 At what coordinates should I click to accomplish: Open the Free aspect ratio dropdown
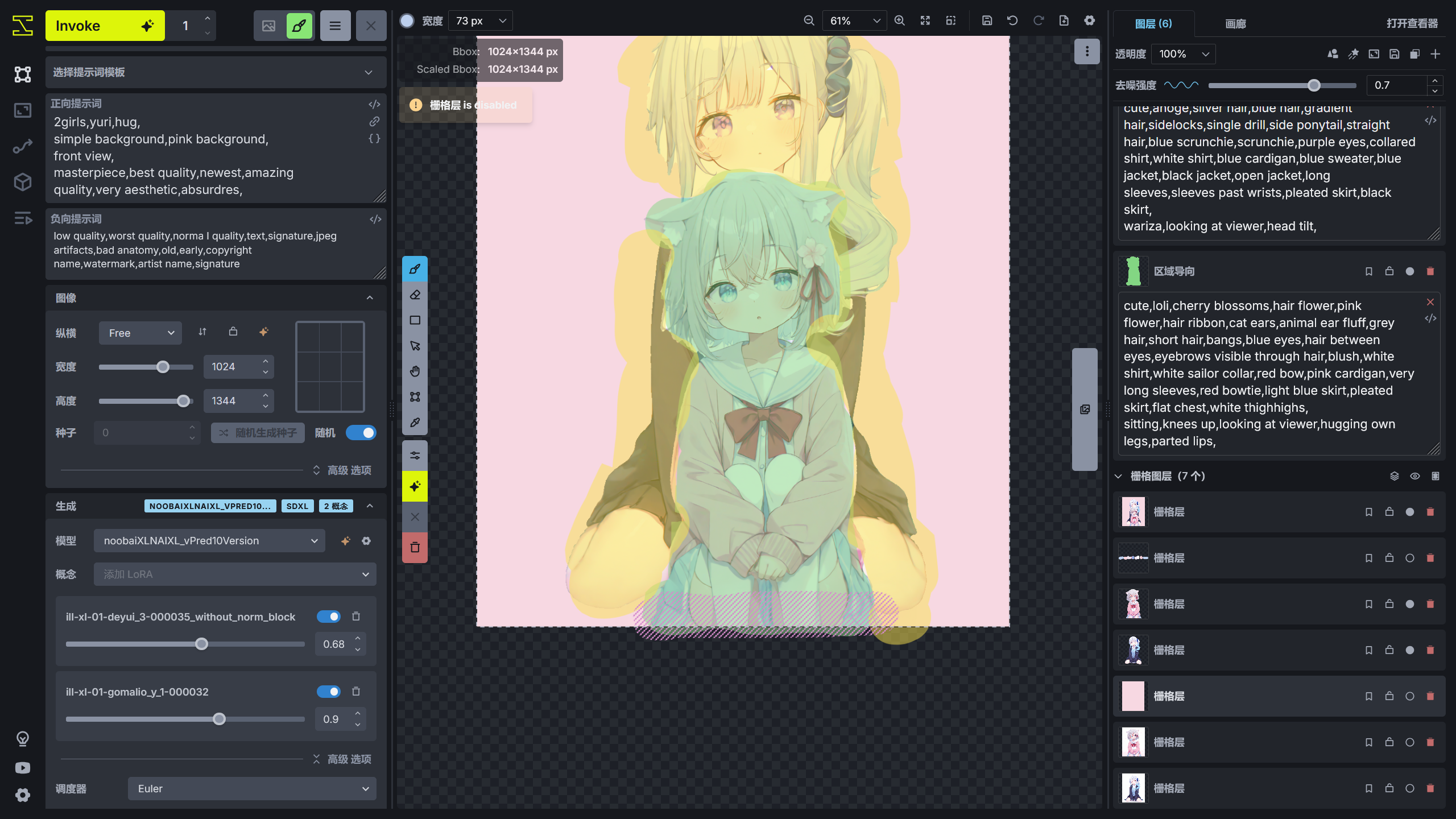140,333
